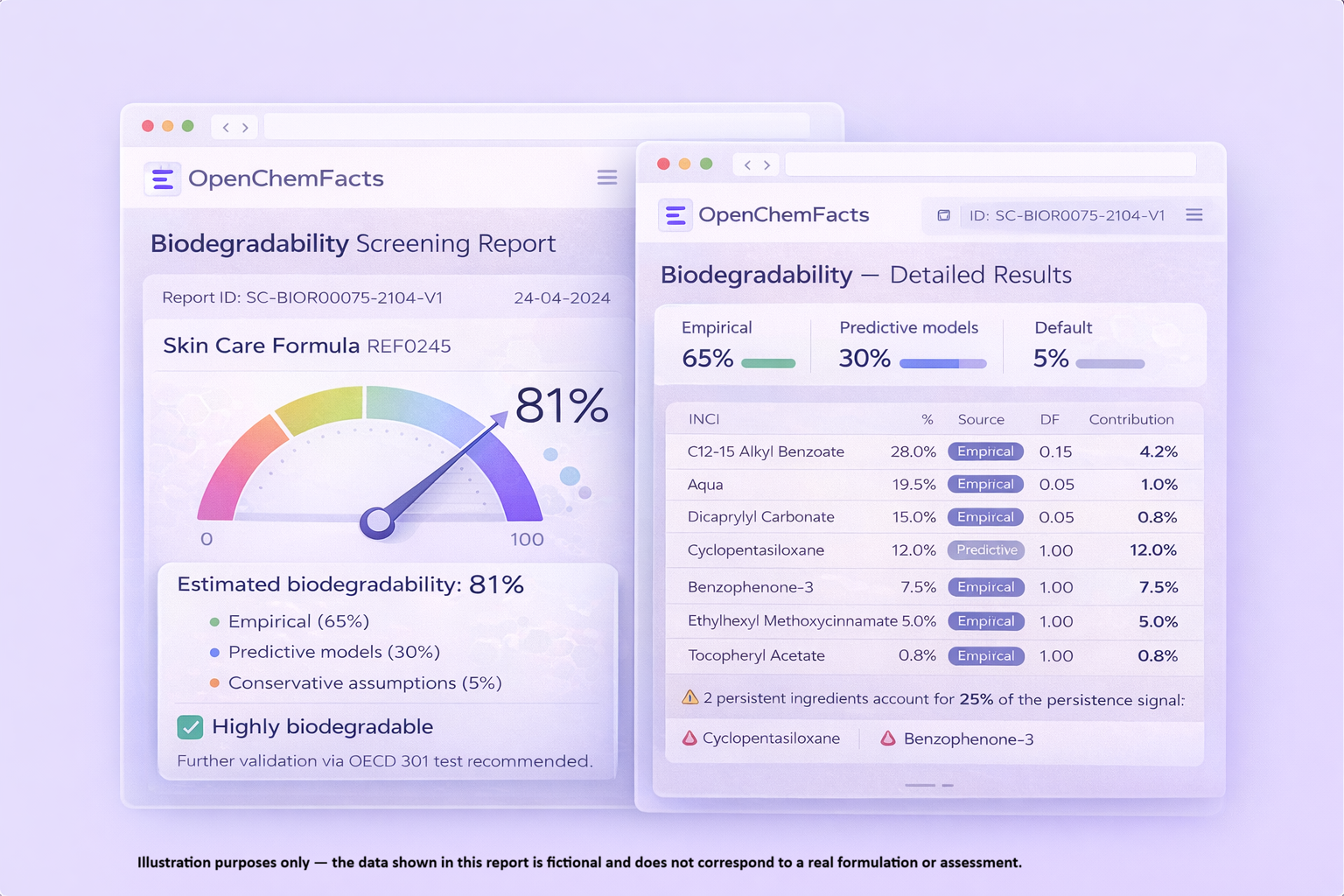Click the warning triangle for persistent ingredients

pyautogui.click(x=689, y=698)
